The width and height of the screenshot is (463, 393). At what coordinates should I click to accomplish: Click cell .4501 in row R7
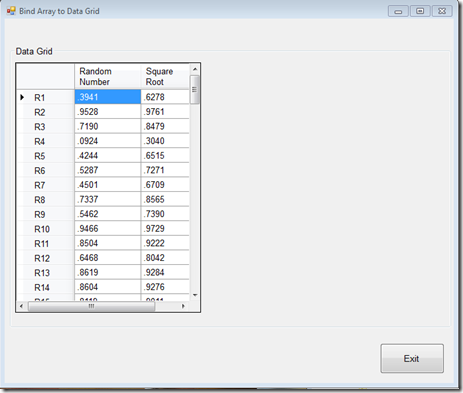[108, 185]
